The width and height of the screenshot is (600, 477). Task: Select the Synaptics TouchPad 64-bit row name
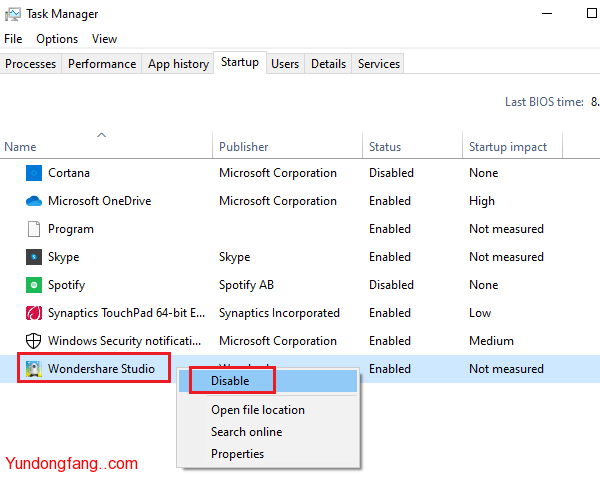pos(127,313)
